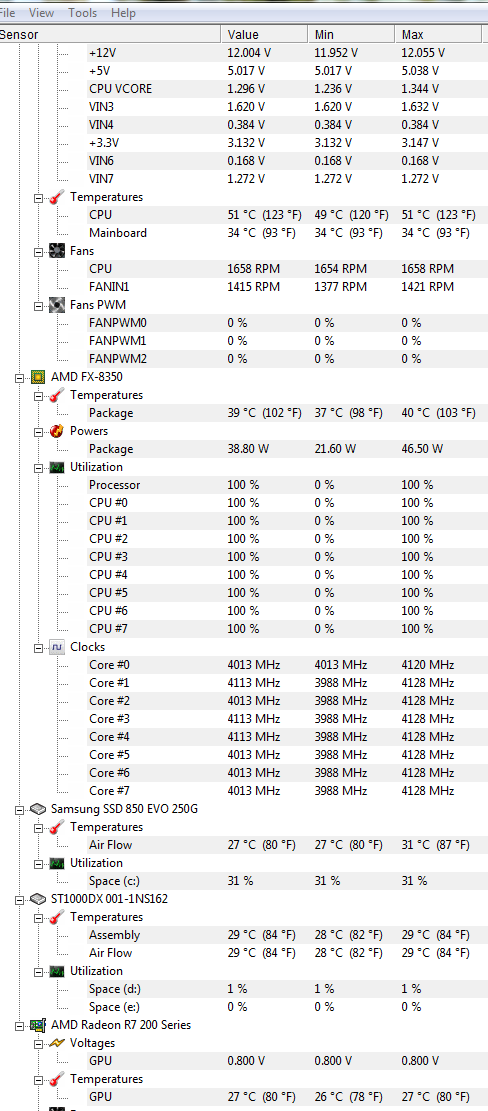This screenshot has width=488, height=1111.
Task: Open the Tools menu
Action: [x=83, y=13]
